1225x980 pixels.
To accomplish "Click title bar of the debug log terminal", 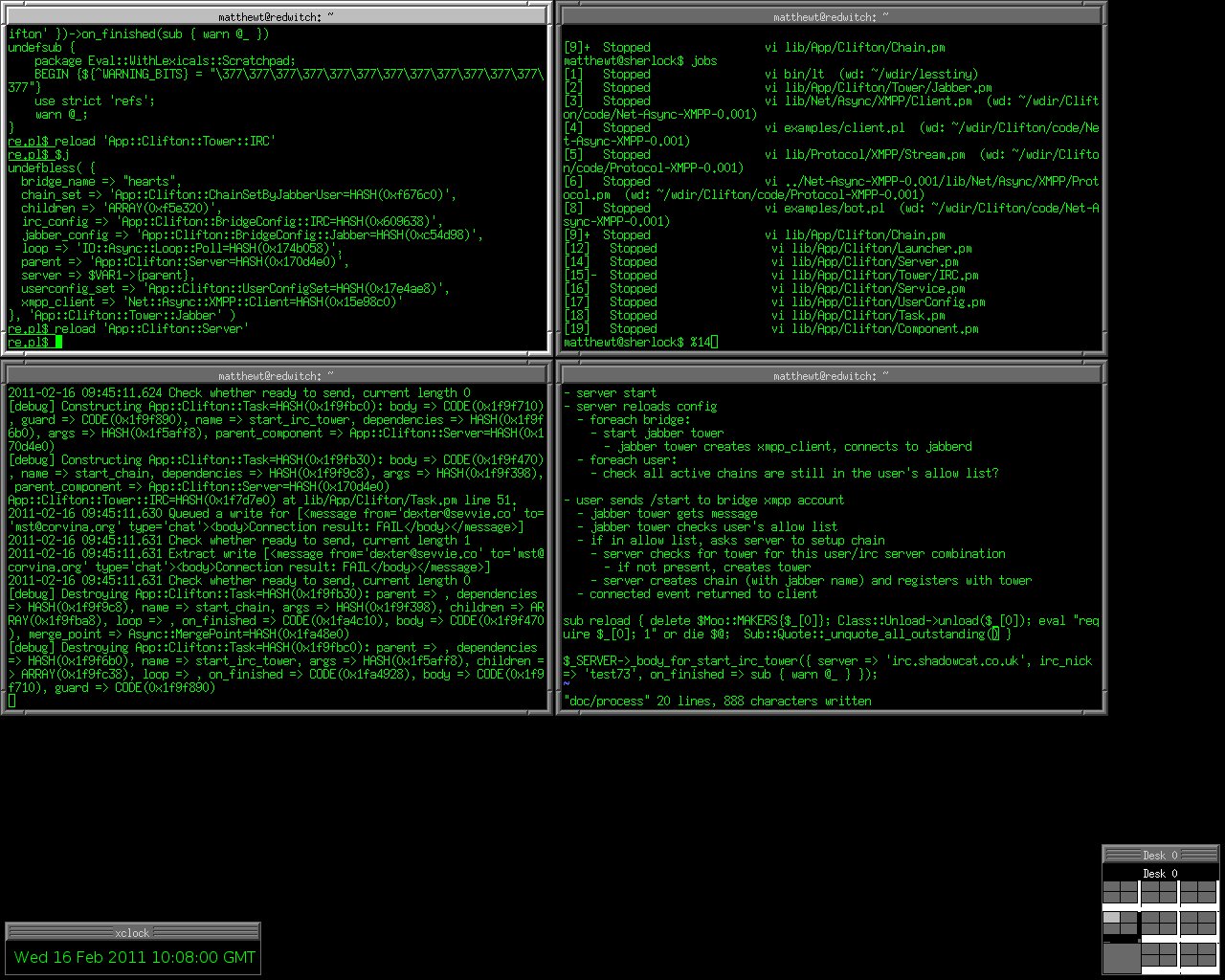I will point(276,376).
